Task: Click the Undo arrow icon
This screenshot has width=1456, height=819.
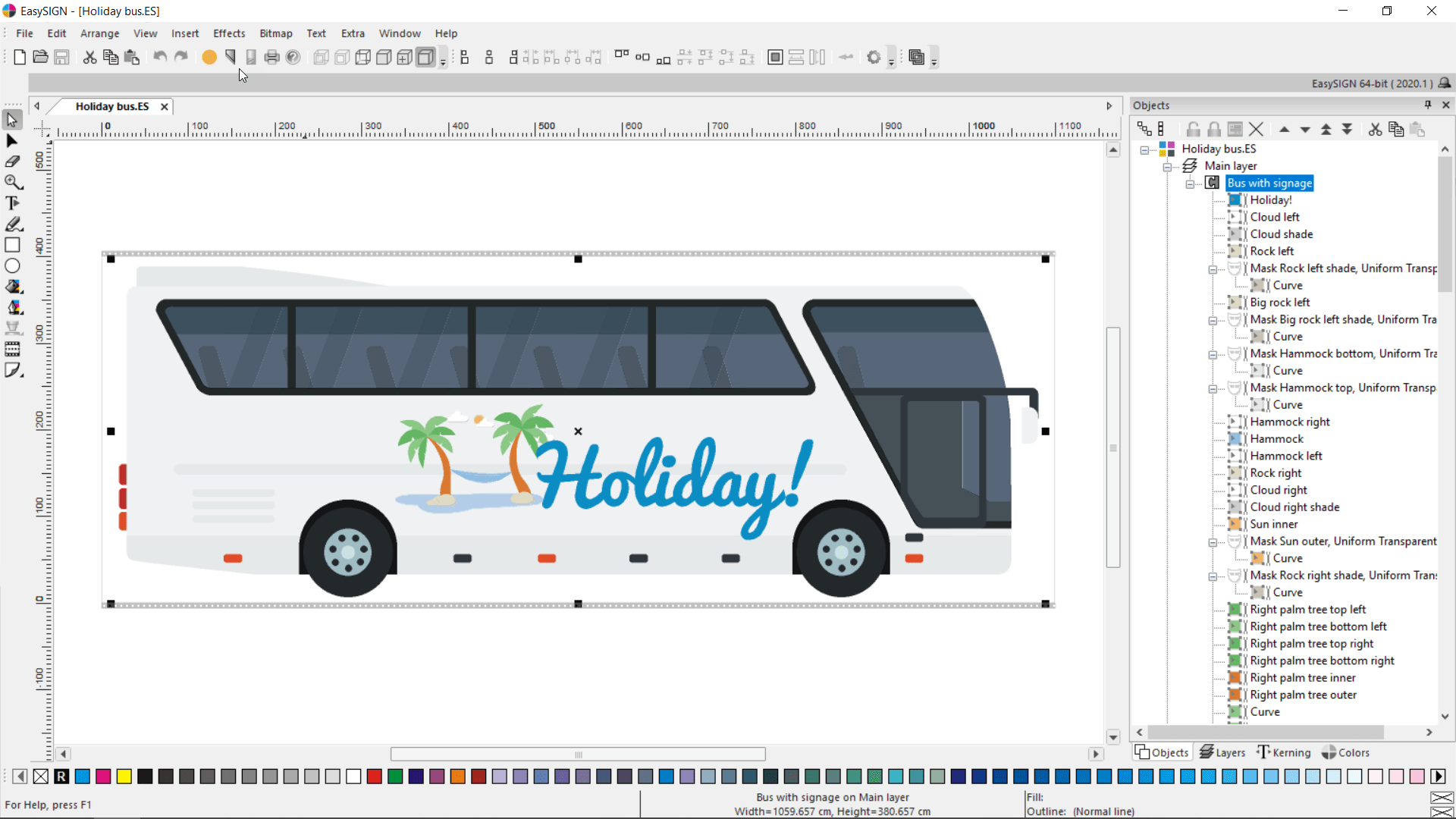Action: 159,57
